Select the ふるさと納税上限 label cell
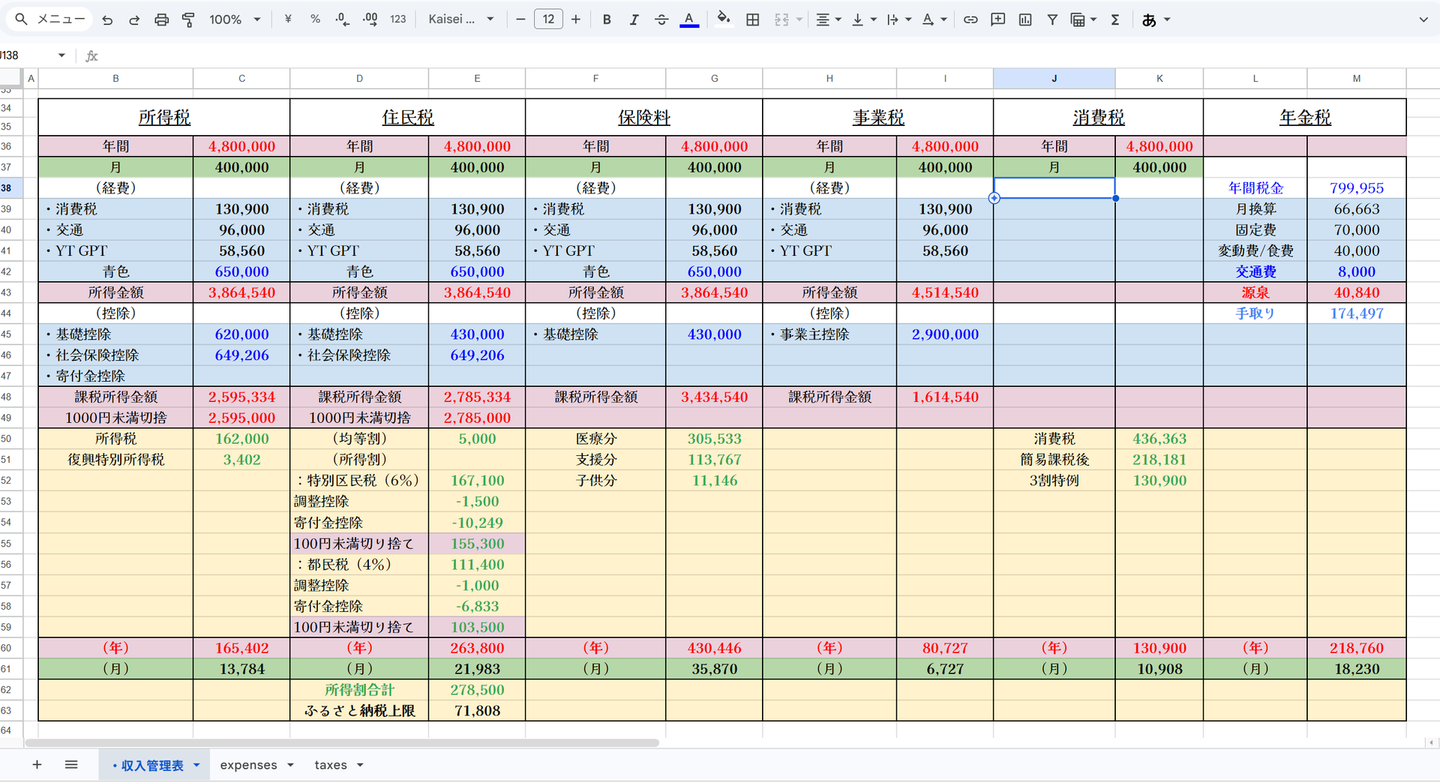 pos(359,711)
